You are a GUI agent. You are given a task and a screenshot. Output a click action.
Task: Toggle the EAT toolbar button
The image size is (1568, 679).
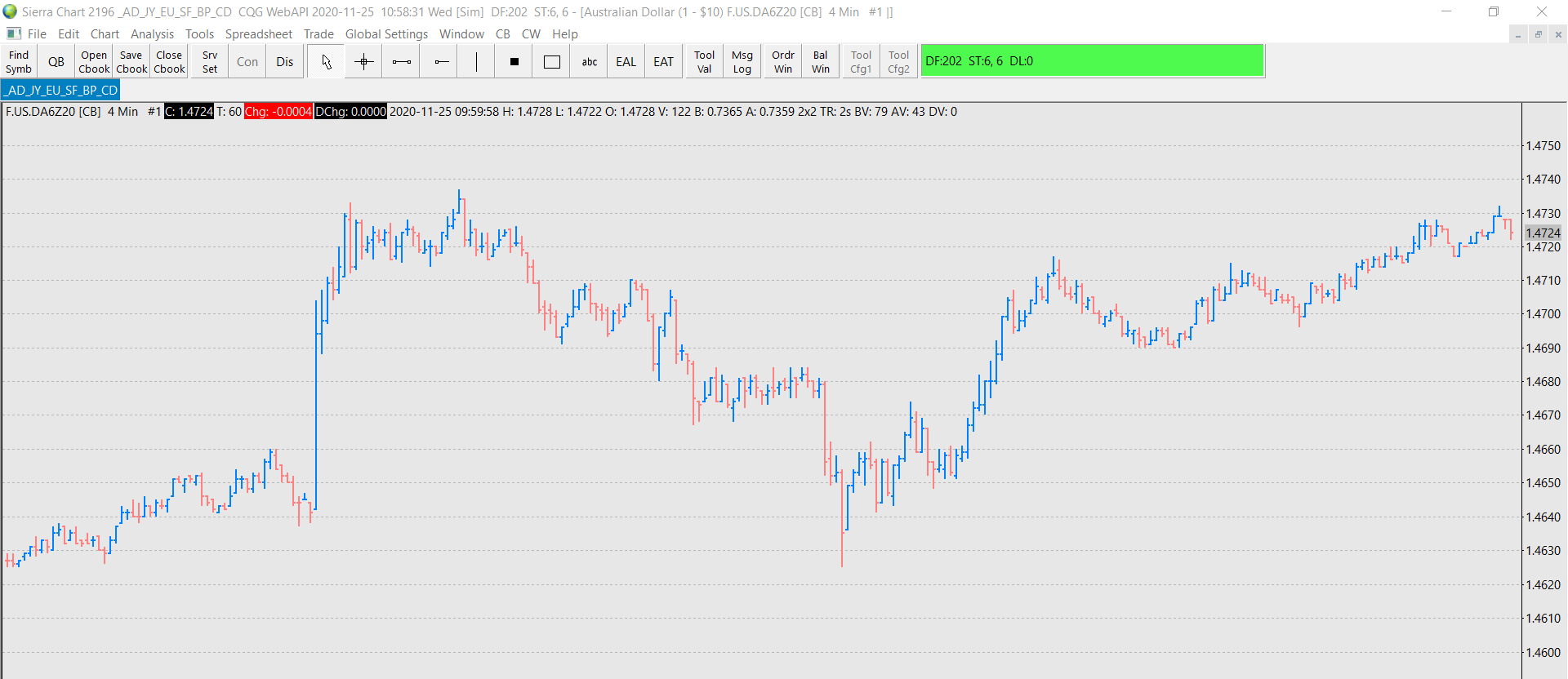tap(664, 62)
